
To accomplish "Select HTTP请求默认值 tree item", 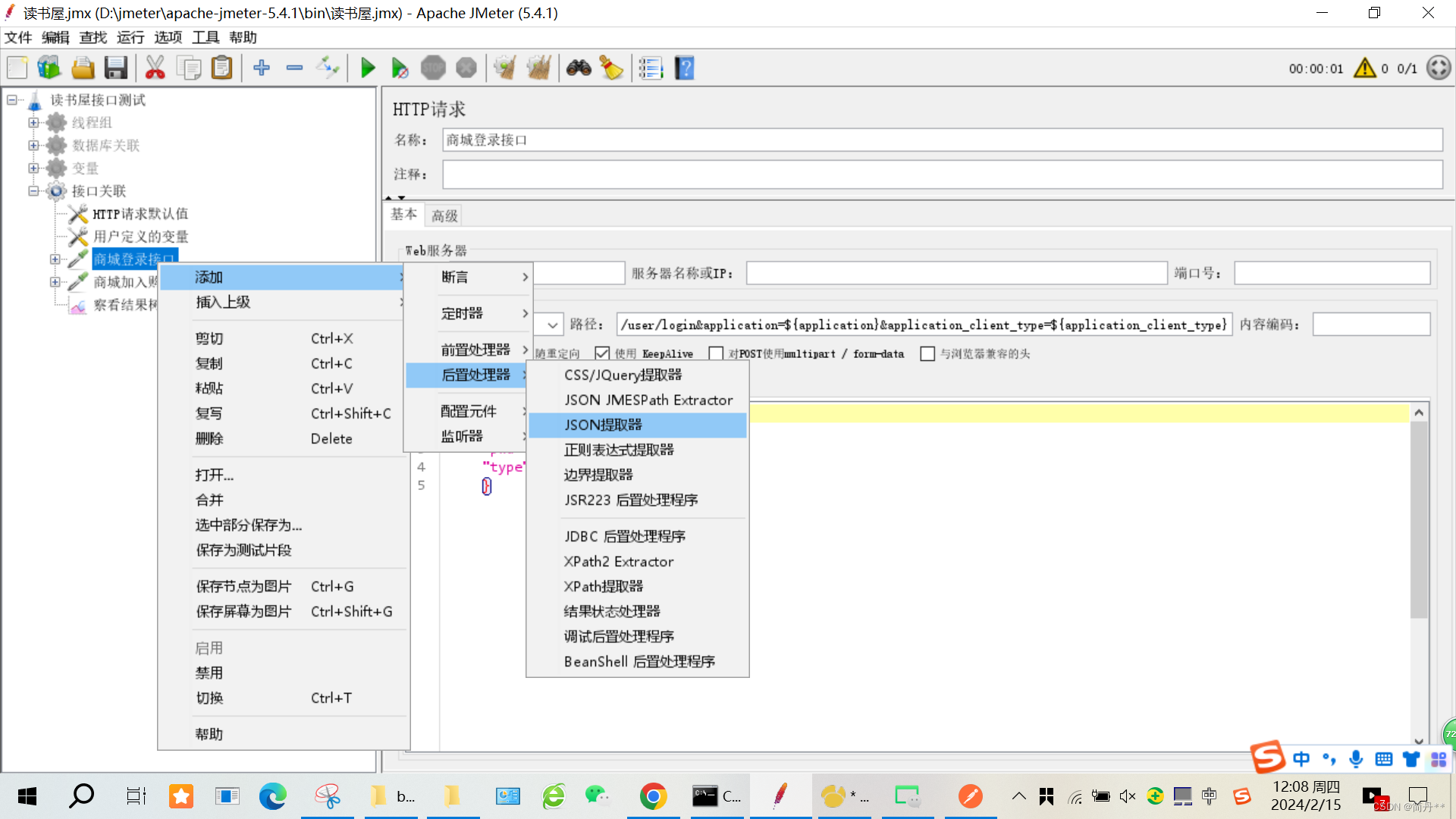I will click(140, 214).
